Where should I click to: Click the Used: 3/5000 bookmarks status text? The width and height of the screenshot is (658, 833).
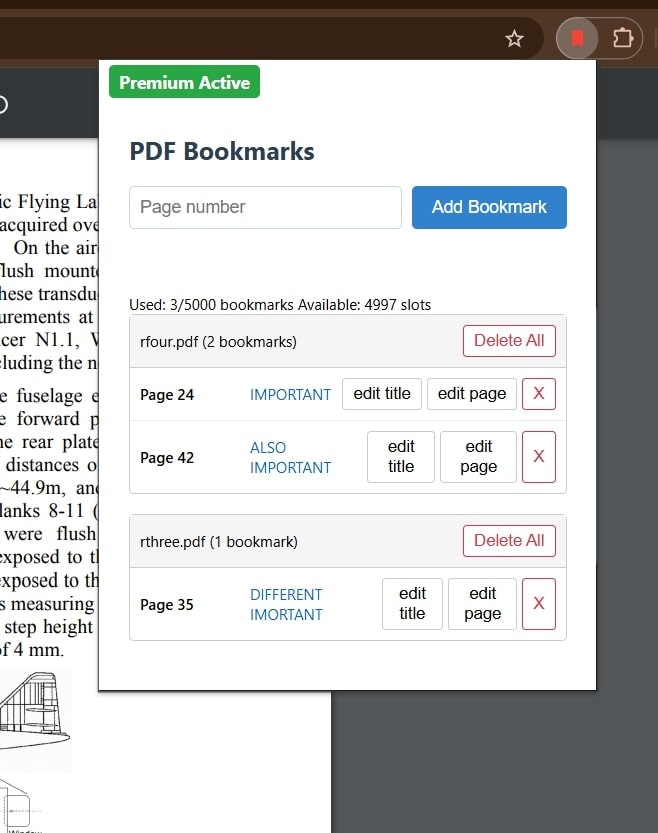280,305
